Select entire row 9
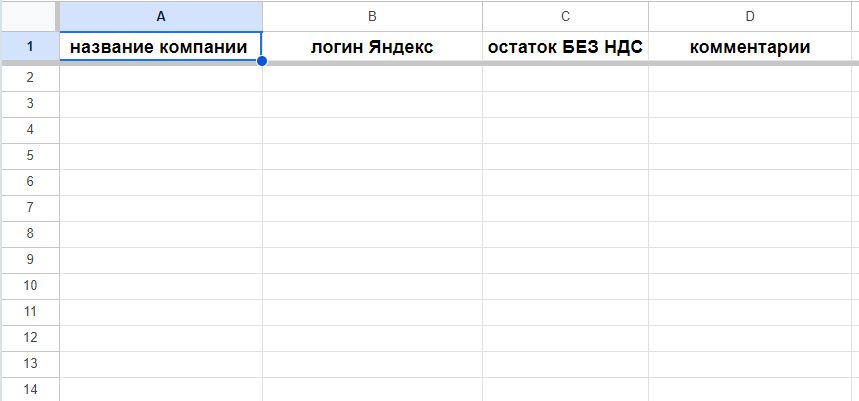The image size is (859, 401). click(x=29, y=259)
